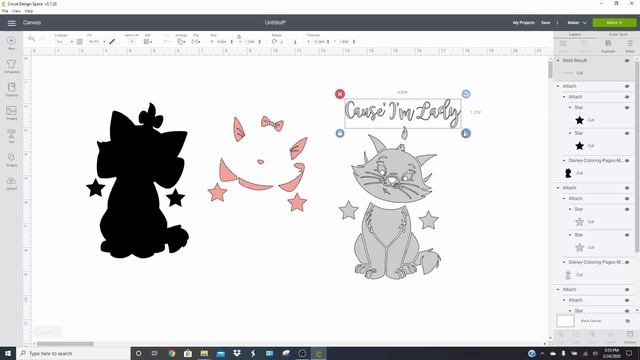Collapse Star layer above first gray star
Image resolution: width=640 pixels, height=360 pixels.
coord(570,209)
